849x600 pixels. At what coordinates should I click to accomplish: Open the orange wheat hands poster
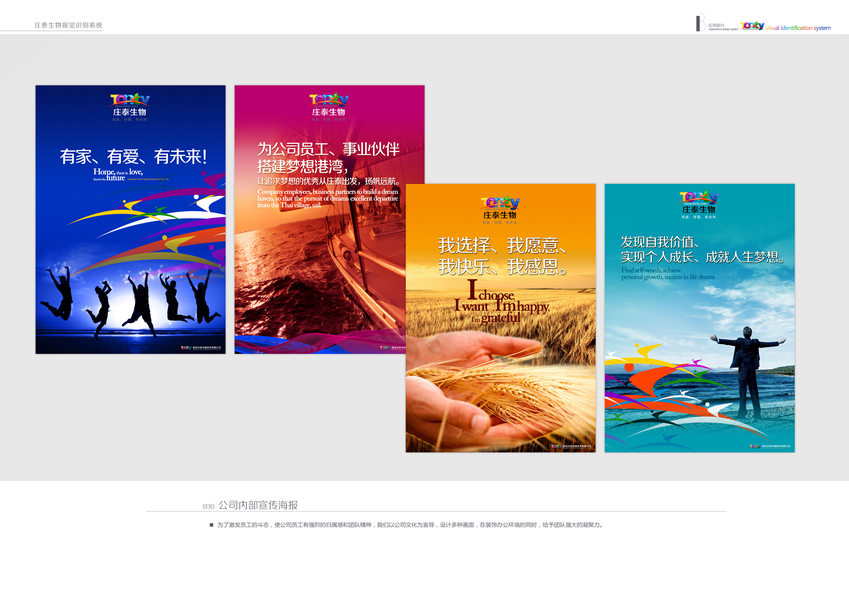point(501,318)
